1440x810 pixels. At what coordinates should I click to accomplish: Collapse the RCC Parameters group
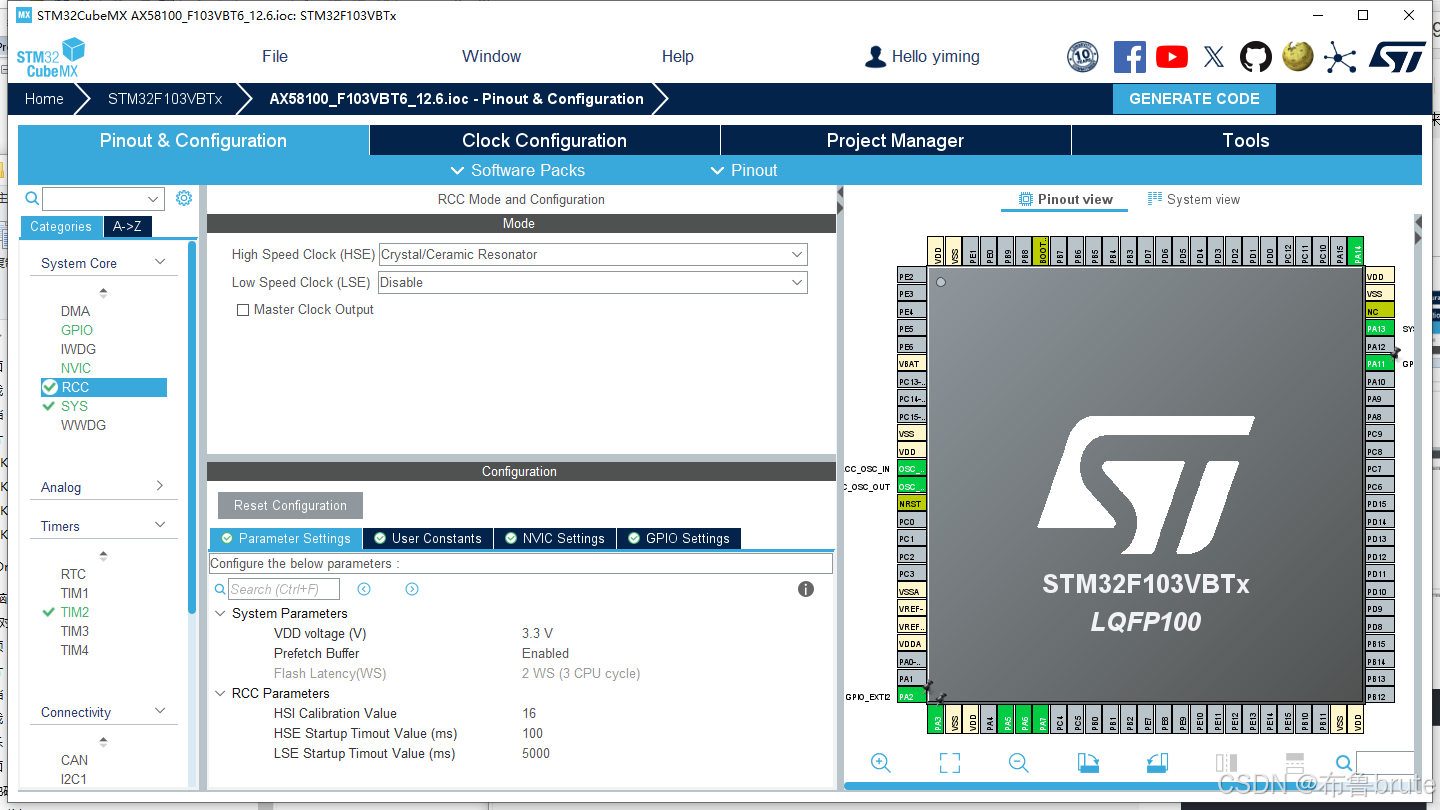coord(220,693)
